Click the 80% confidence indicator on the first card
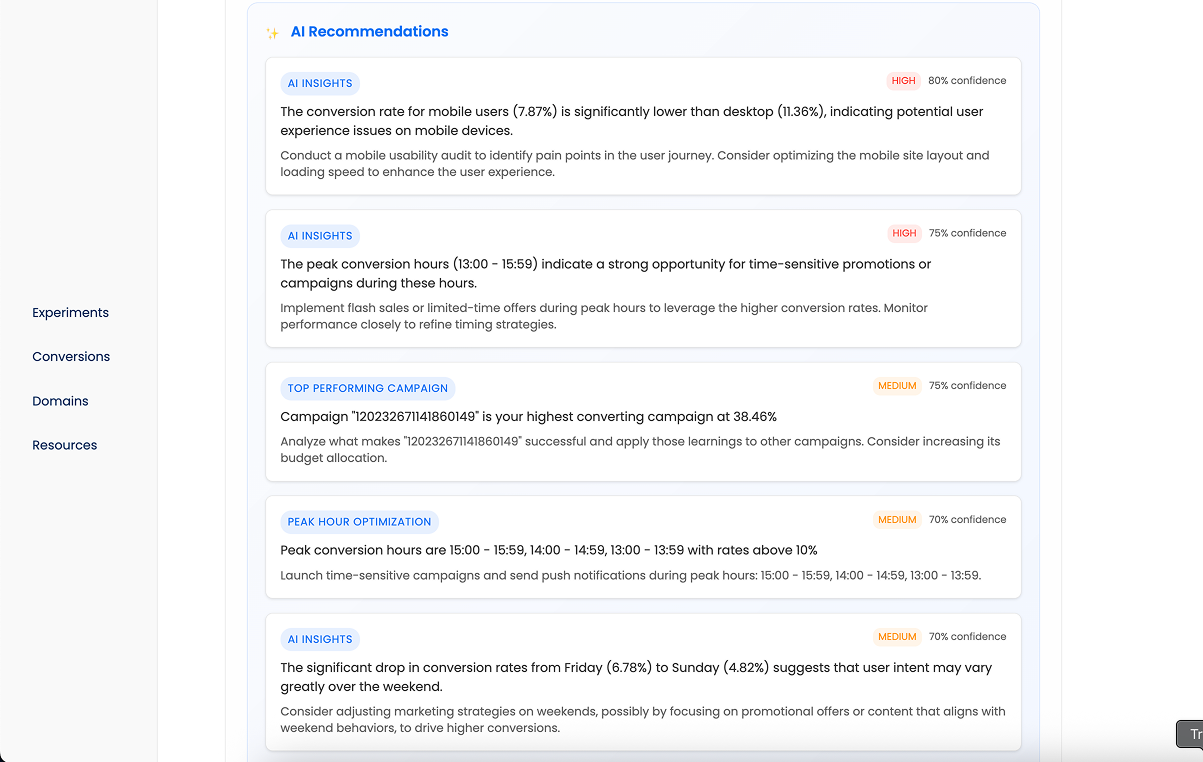 tap(967, 80)
